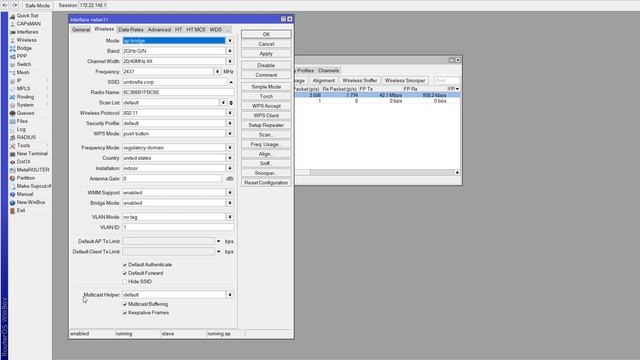
Task: Open a New Terminal
Action: [x=32, y=153]
